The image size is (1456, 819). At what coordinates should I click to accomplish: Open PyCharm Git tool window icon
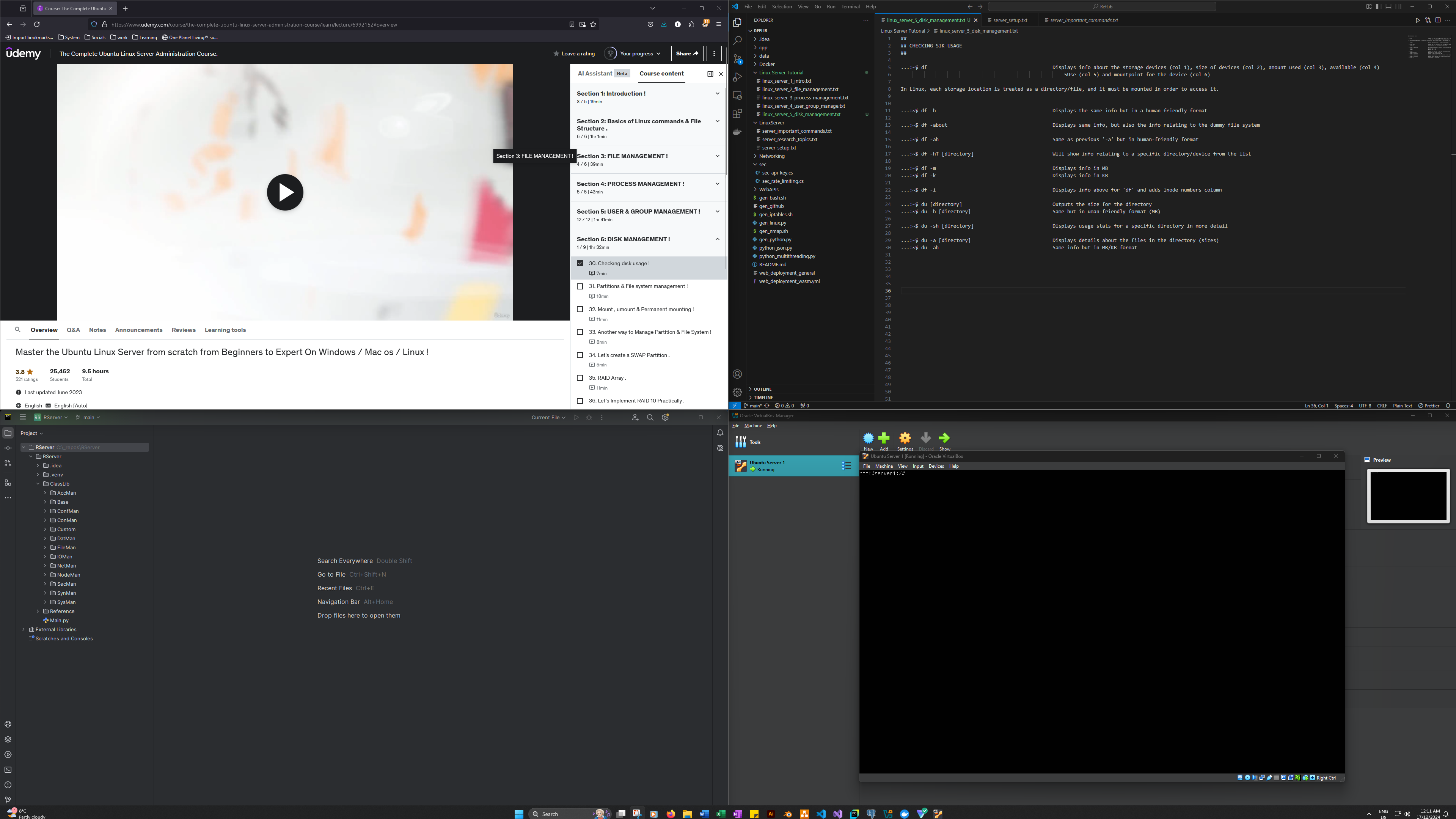click(8, 800)
